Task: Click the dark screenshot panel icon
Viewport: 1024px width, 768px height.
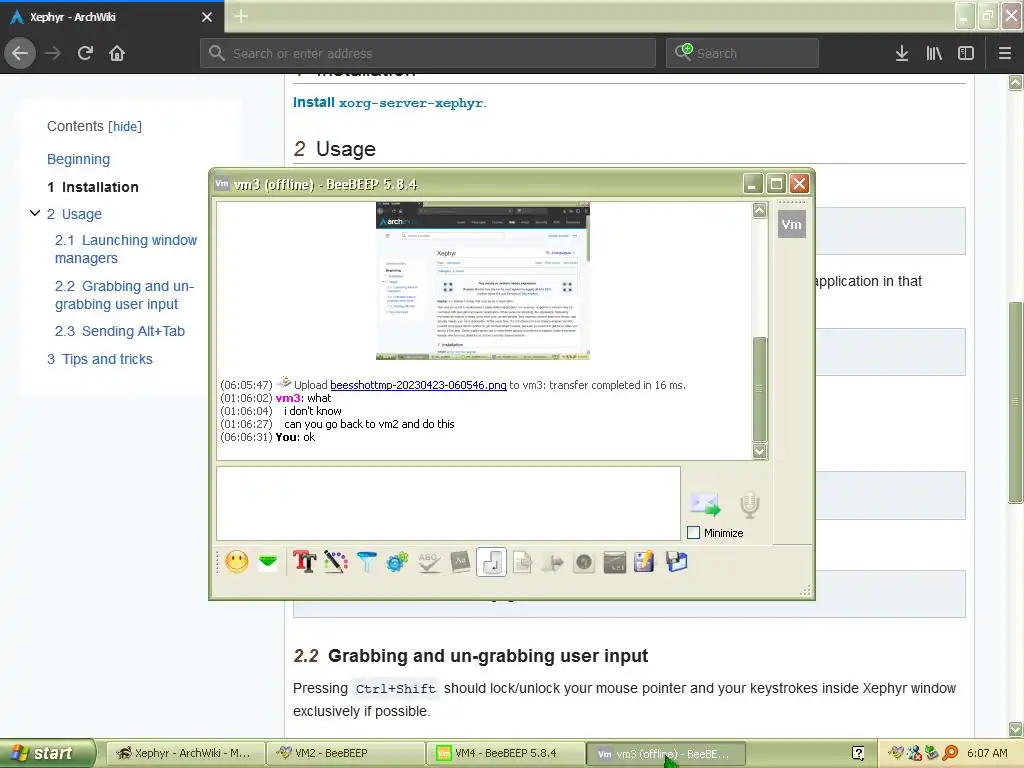Action: coord(615,562)
